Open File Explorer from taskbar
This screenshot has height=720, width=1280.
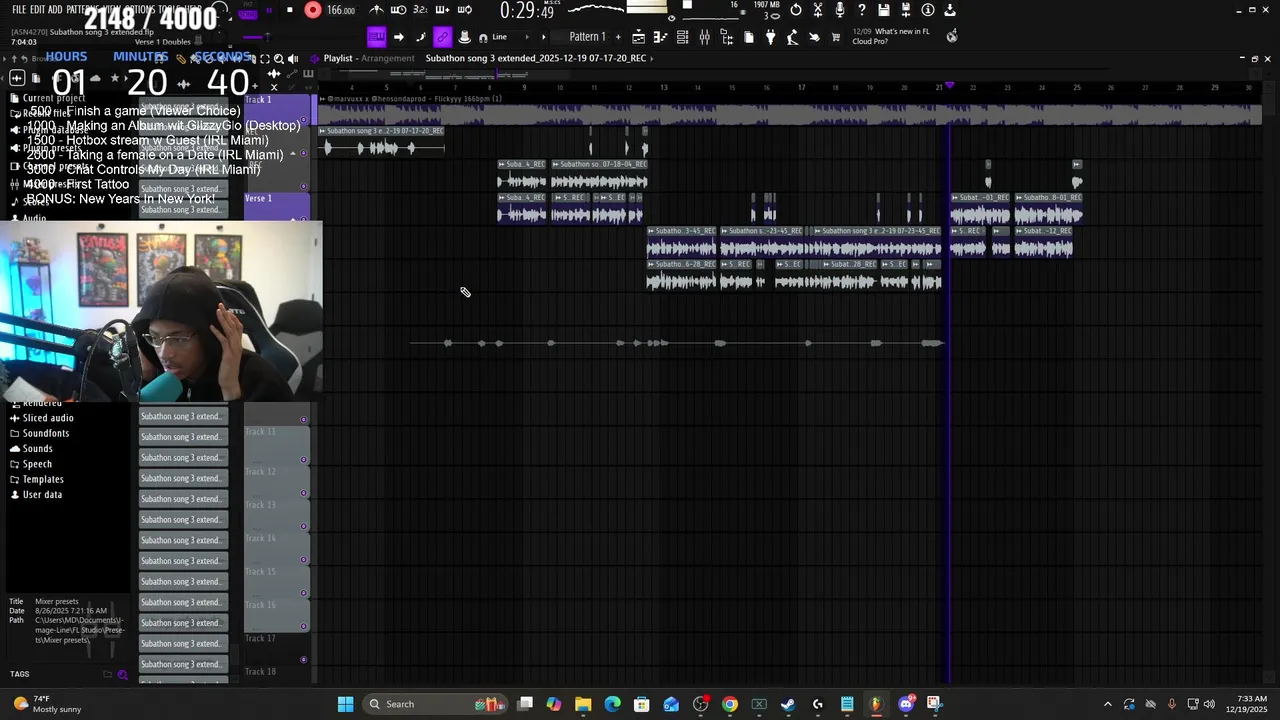click(x=583, y=704)
